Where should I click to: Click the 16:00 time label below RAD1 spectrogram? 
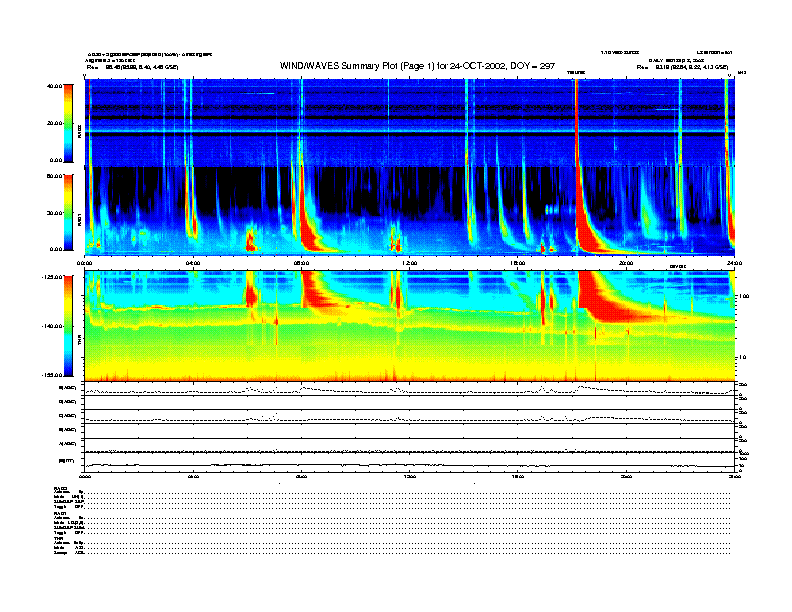click(518, 263)
